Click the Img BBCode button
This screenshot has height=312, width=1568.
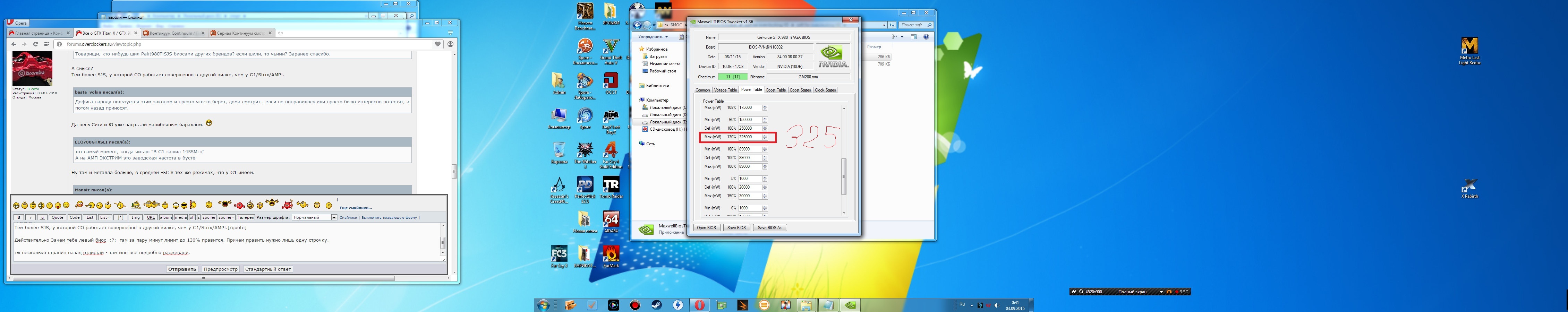pyautogui.click(x=135, y=217)
